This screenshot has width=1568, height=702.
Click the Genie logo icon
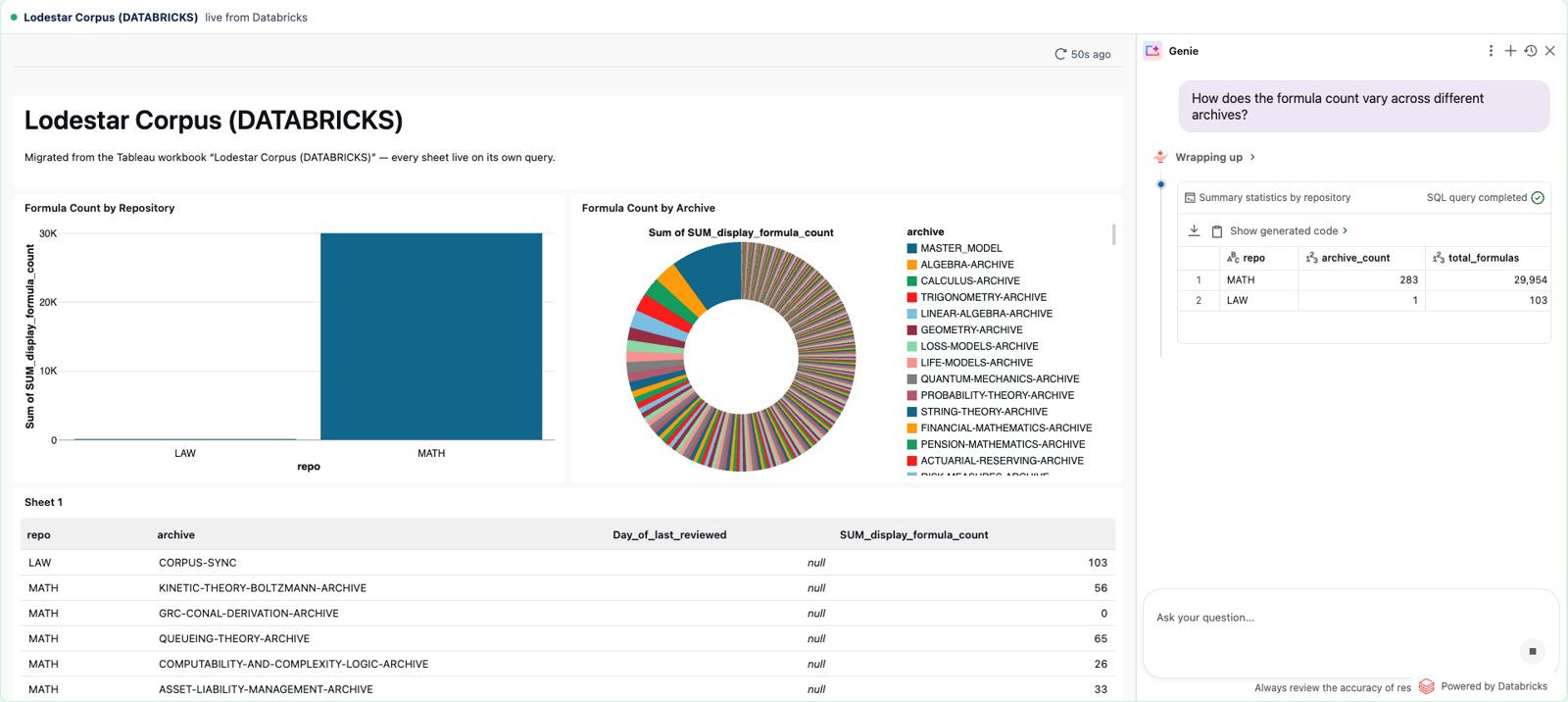(x=1152, y=51)
